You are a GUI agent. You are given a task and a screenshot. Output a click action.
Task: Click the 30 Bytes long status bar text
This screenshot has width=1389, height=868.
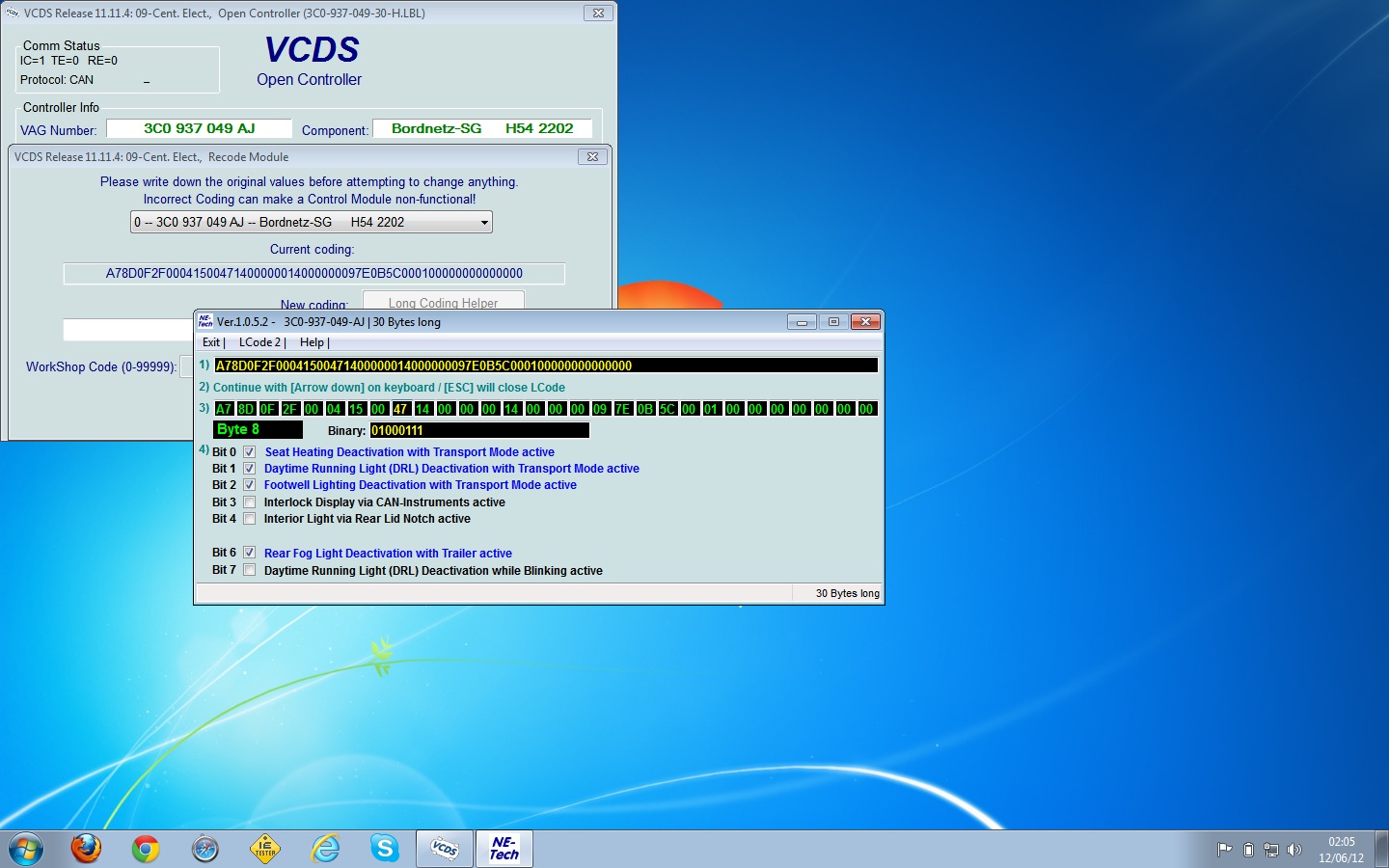click(848, 593)
